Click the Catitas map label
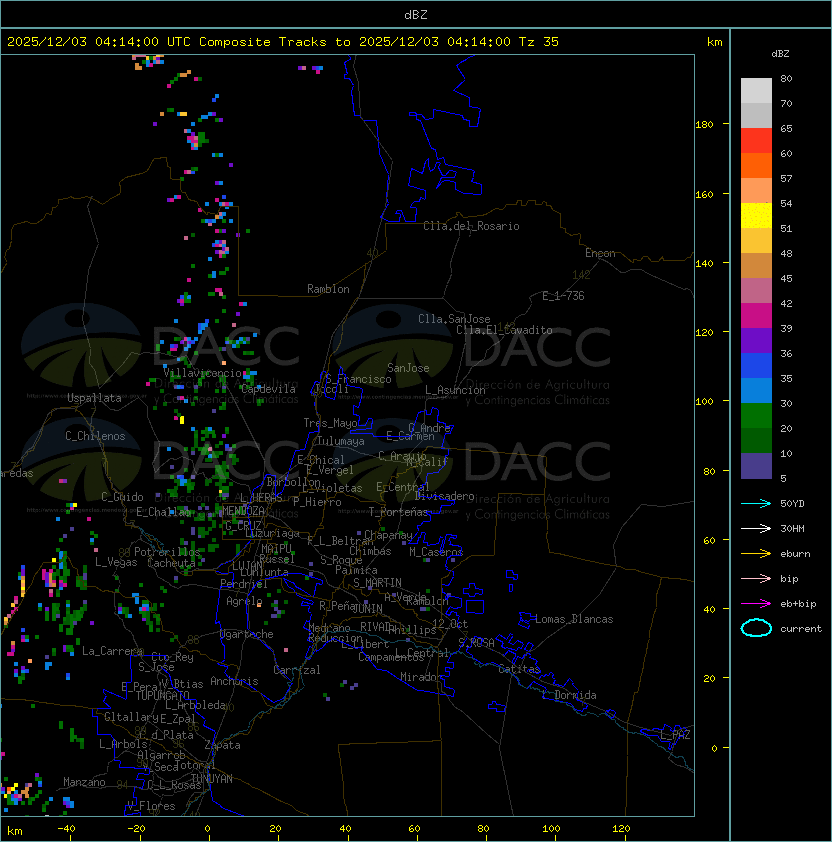The height and width of the screenshot is (842, 832). click(519, 669)
